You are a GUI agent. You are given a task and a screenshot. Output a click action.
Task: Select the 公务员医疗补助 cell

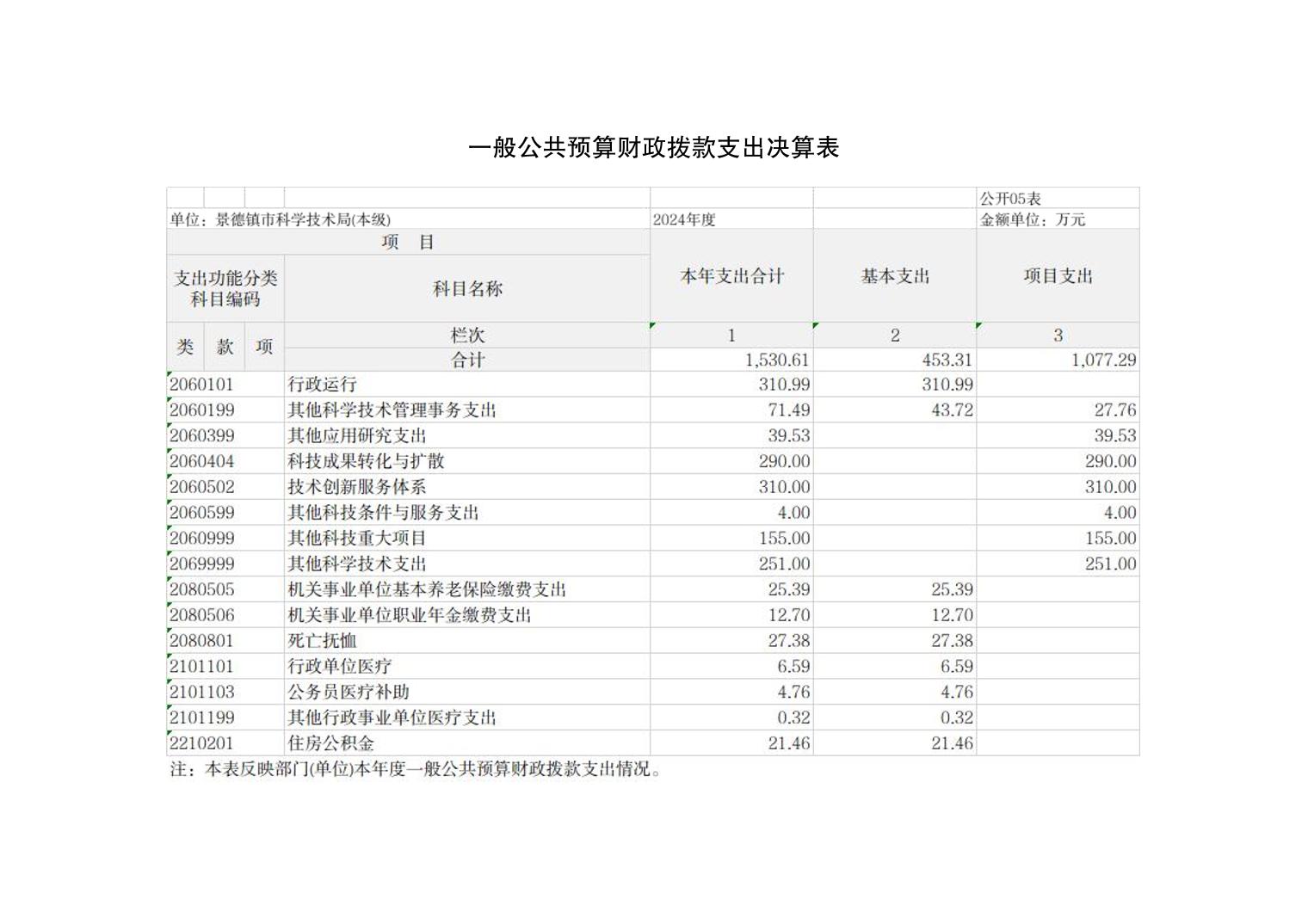[348, 692]
